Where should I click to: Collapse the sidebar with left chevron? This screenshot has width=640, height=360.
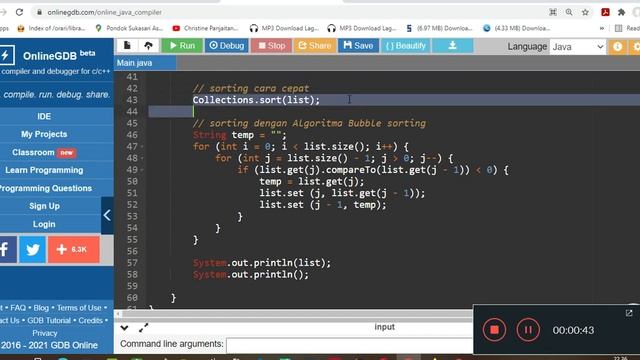click(107, 215)
